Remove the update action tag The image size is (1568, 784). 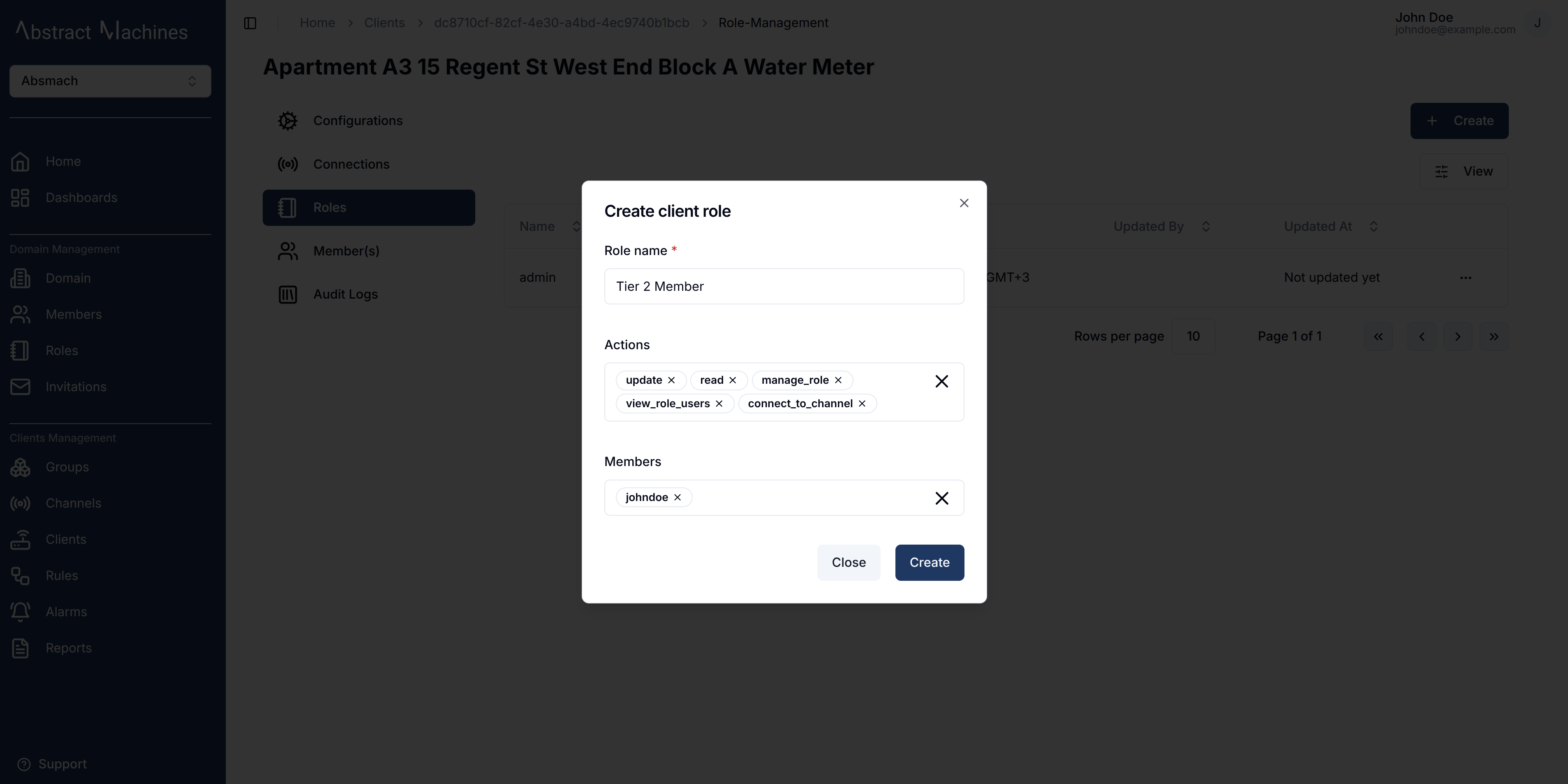point(671,380)
